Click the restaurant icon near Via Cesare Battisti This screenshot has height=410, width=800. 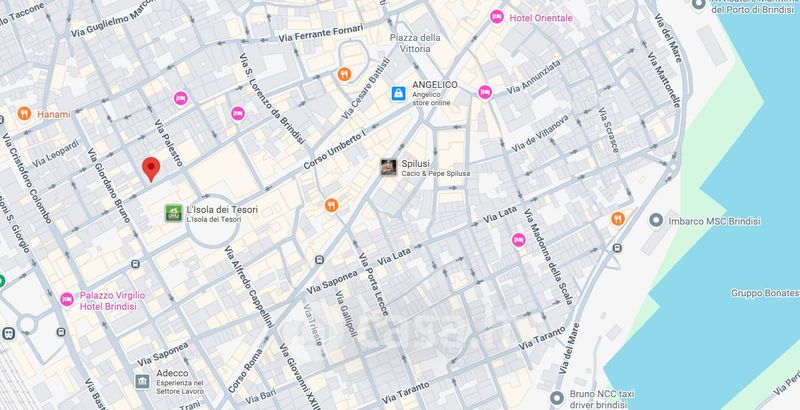(x=344, y=74)
